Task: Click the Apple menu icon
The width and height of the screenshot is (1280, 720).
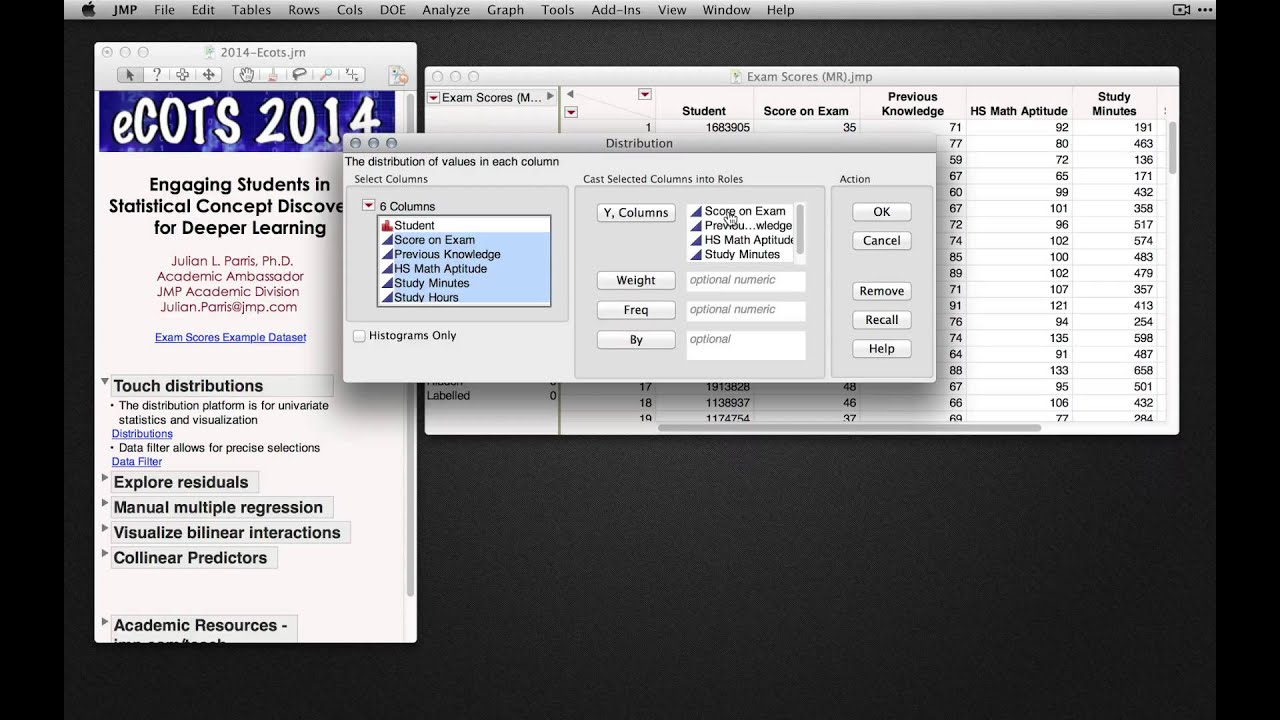Action: 87,10
